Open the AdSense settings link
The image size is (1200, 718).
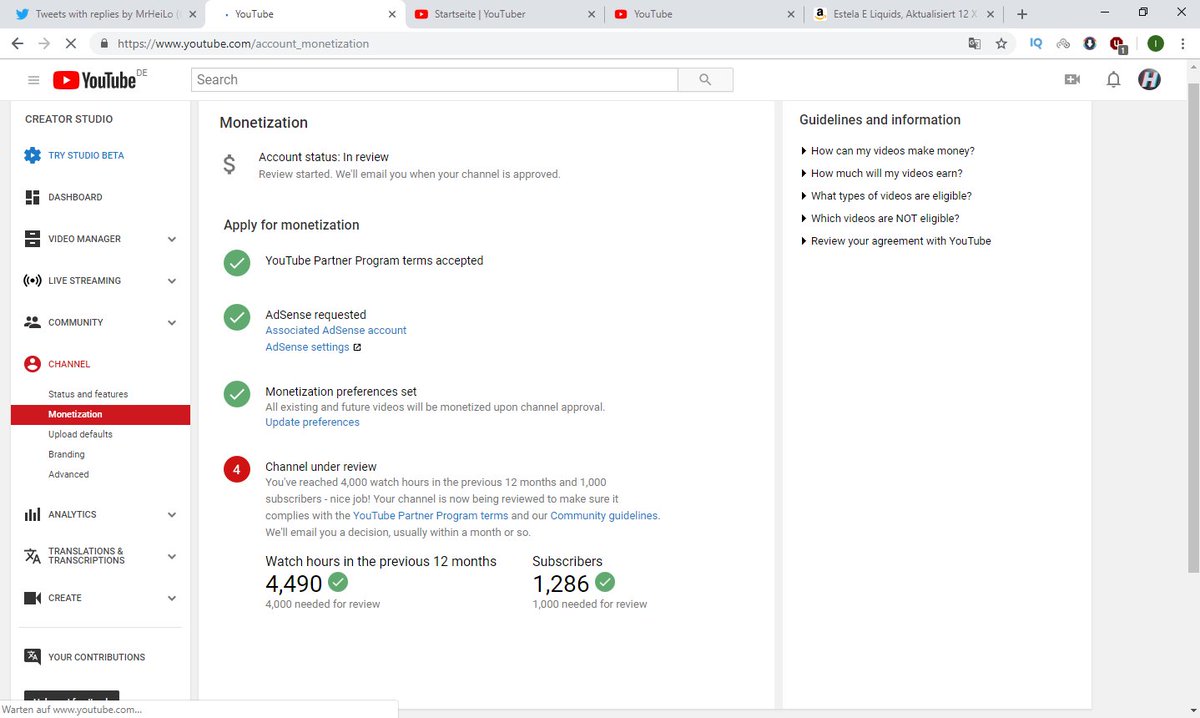click(x=307, y=347)
